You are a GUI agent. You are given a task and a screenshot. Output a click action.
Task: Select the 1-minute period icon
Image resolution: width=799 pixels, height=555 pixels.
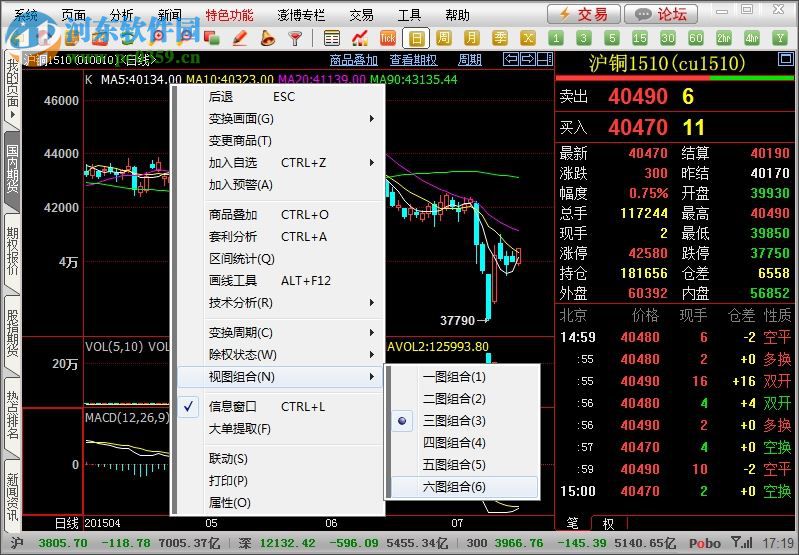556,38
